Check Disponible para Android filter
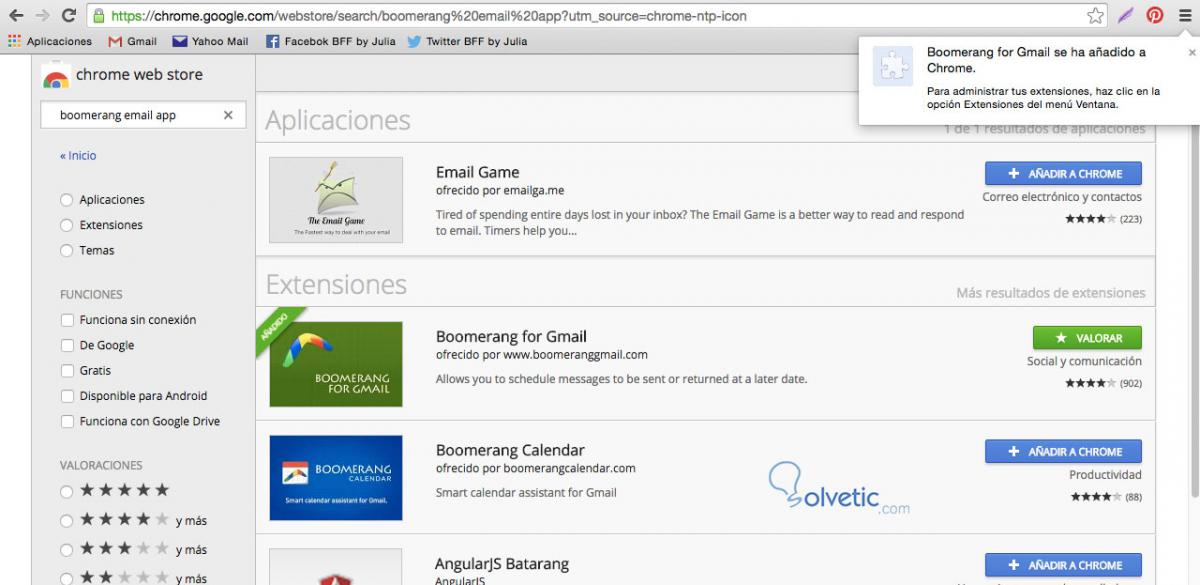The height and width of the screenshot is (585, 1200). click(67, 396)
